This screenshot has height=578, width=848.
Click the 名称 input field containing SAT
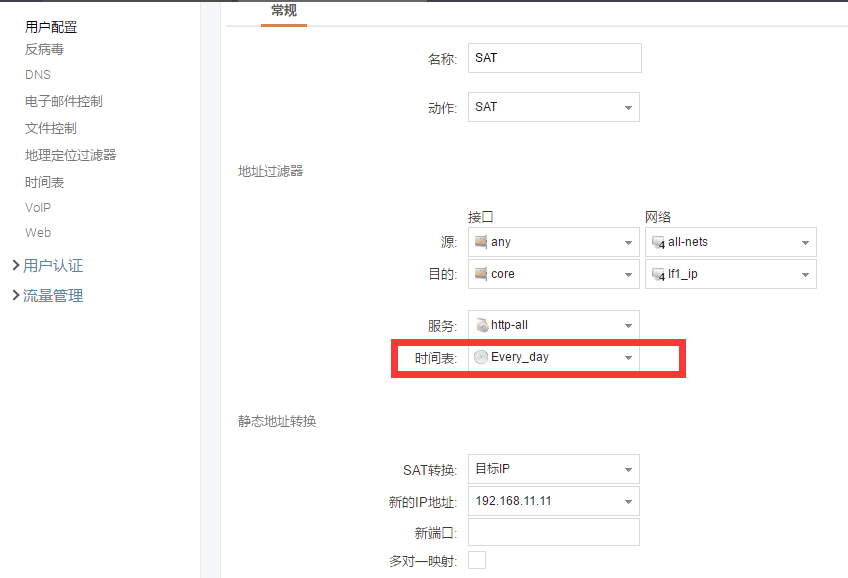click(554, 58)
